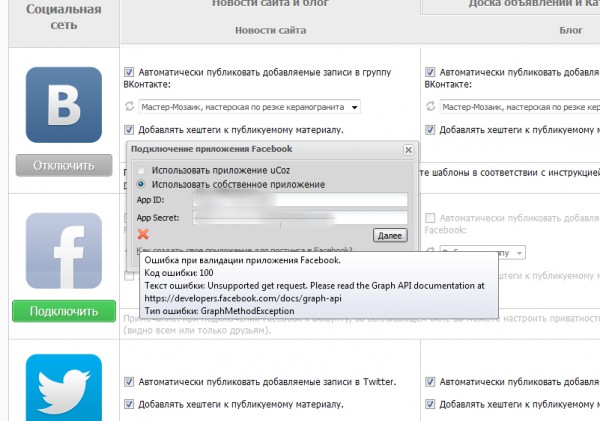This screenshot has height=421, width=600.
Task: Open Facebook group dropdown in Блог column
Action: [483, 253]
